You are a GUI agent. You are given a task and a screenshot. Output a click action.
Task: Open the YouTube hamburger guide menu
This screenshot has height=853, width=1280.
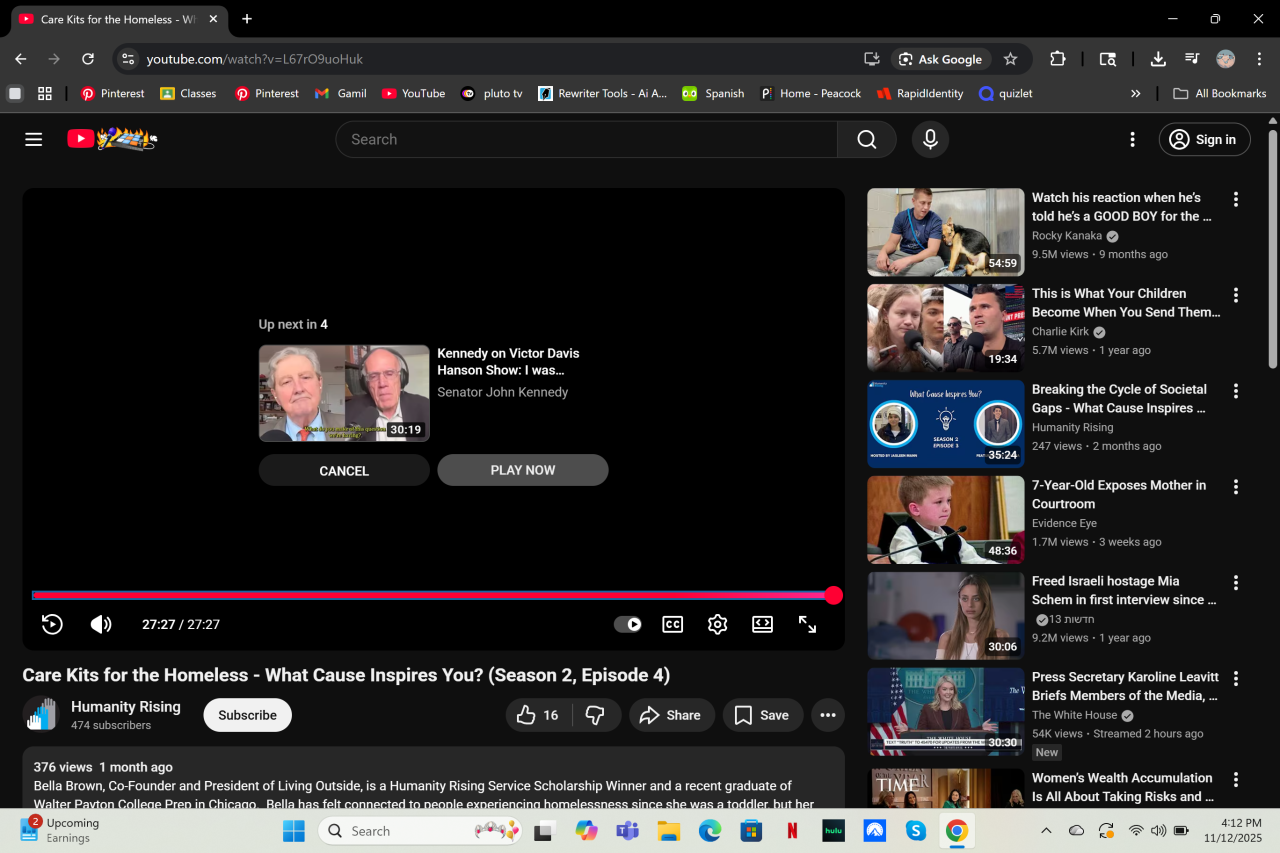pyautogui.click(x=34, y=140)
